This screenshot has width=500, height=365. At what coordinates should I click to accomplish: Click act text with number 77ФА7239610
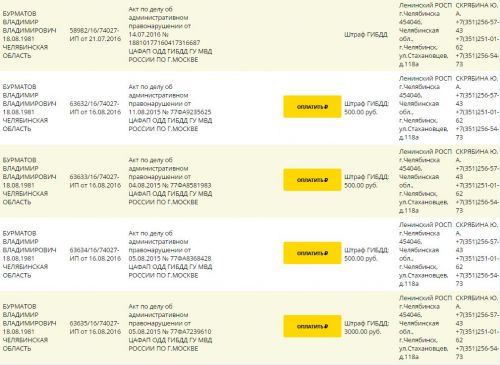pyautogui.click(x=170, y=327)
